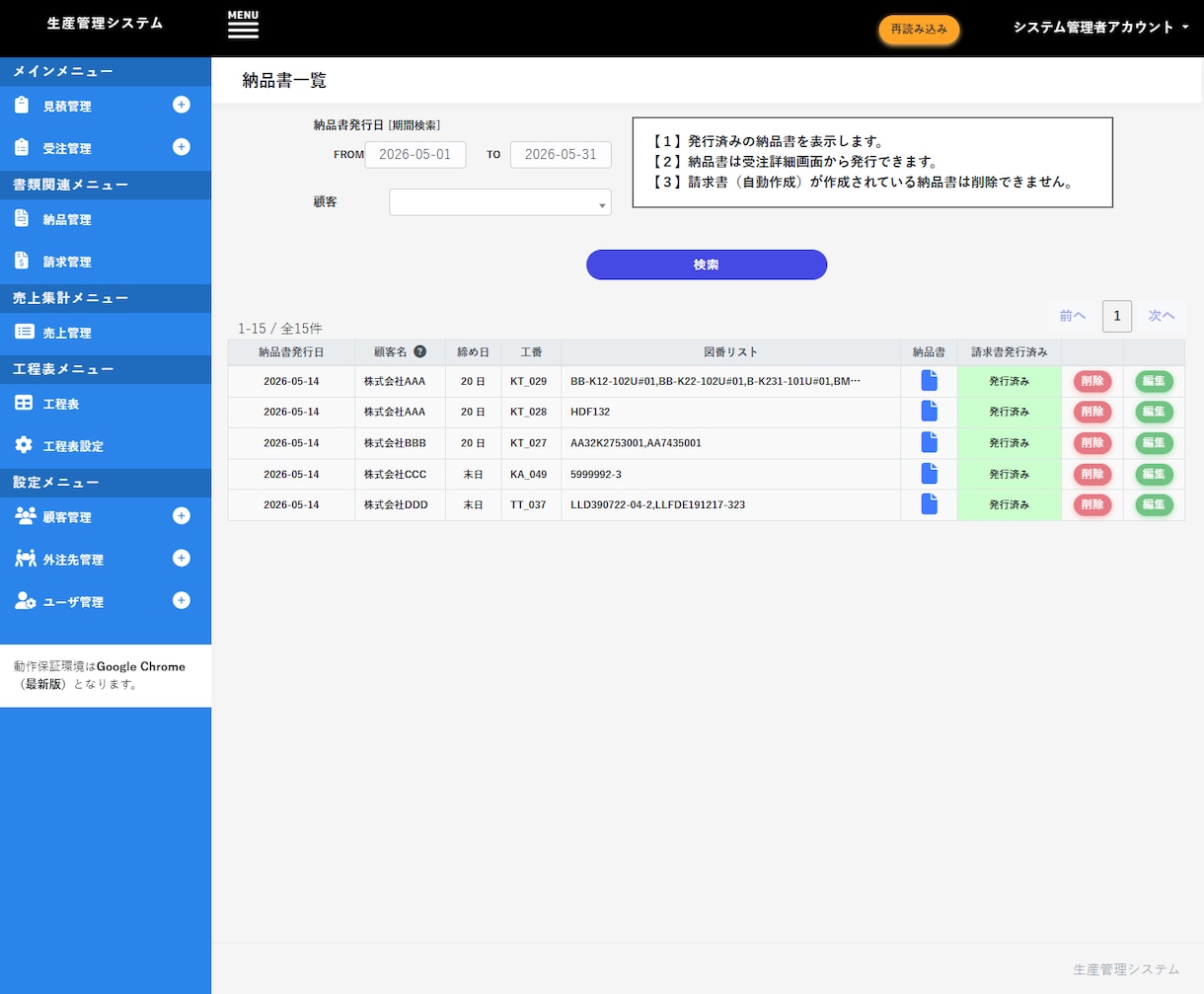The width and height of the screenshot is (1204, 994).
Task: Click the 5999992-3 drawing cell
Action: (x=730, y=474)
